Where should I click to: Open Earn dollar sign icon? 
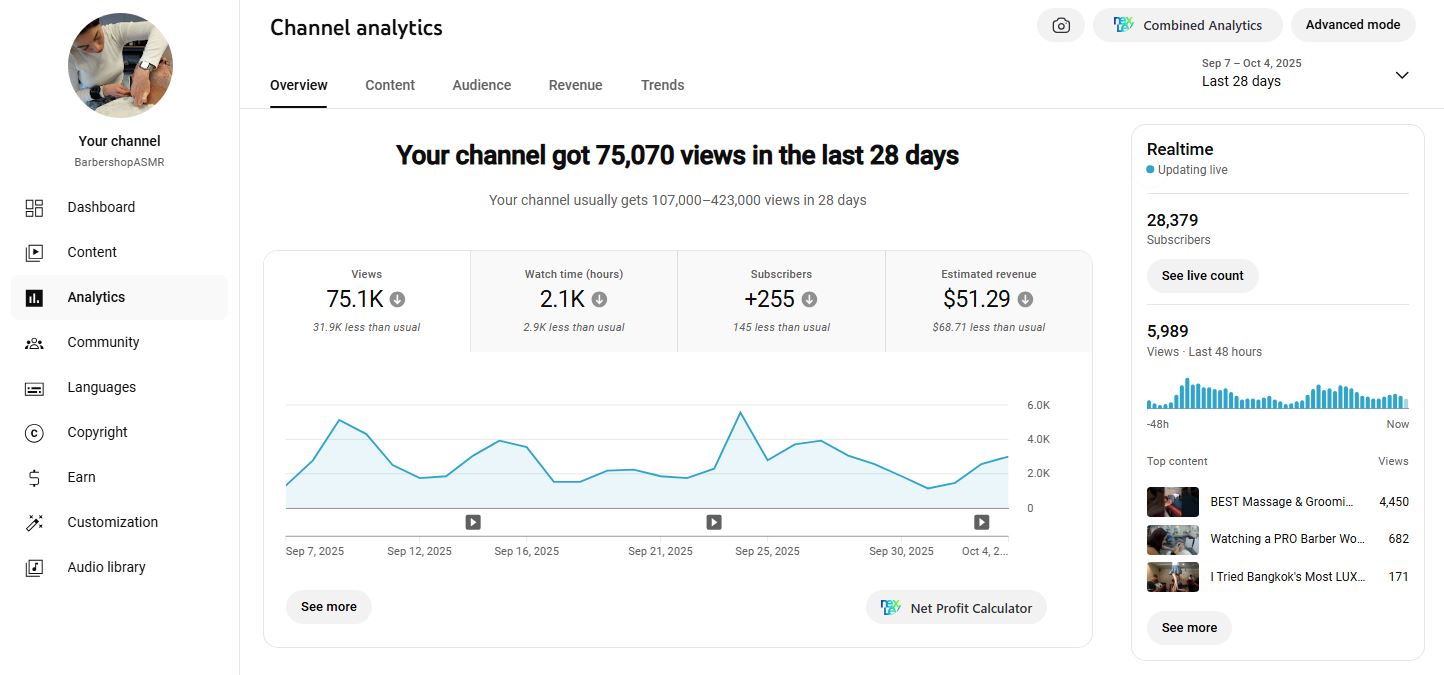click(x=34, y=478)
